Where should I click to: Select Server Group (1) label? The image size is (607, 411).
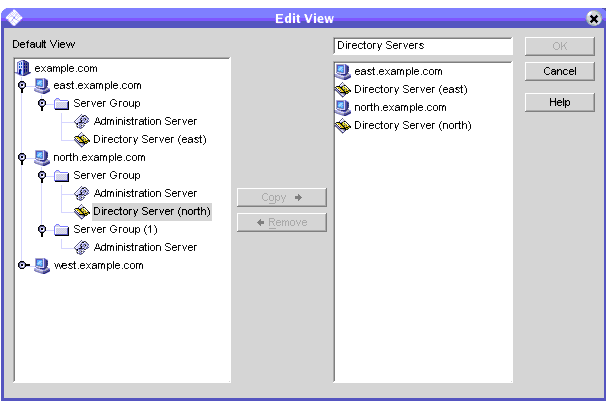tap(115, 229)
